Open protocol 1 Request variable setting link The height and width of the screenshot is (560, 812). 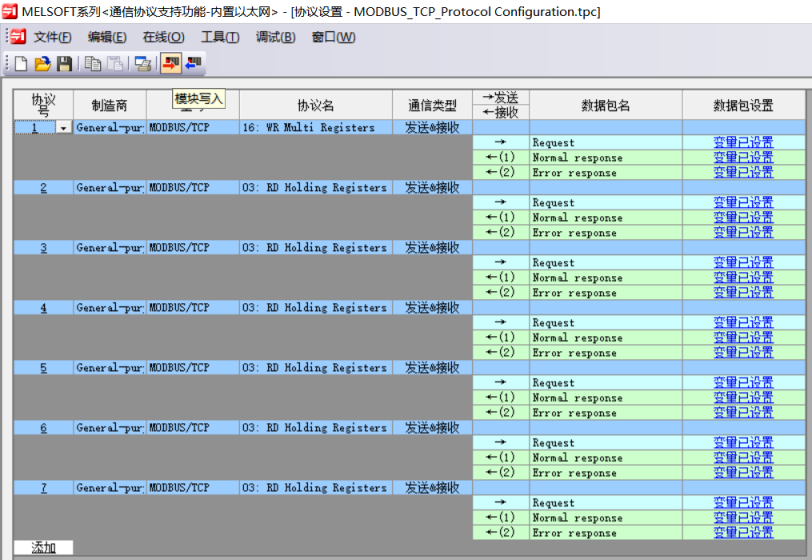[743, 142]
